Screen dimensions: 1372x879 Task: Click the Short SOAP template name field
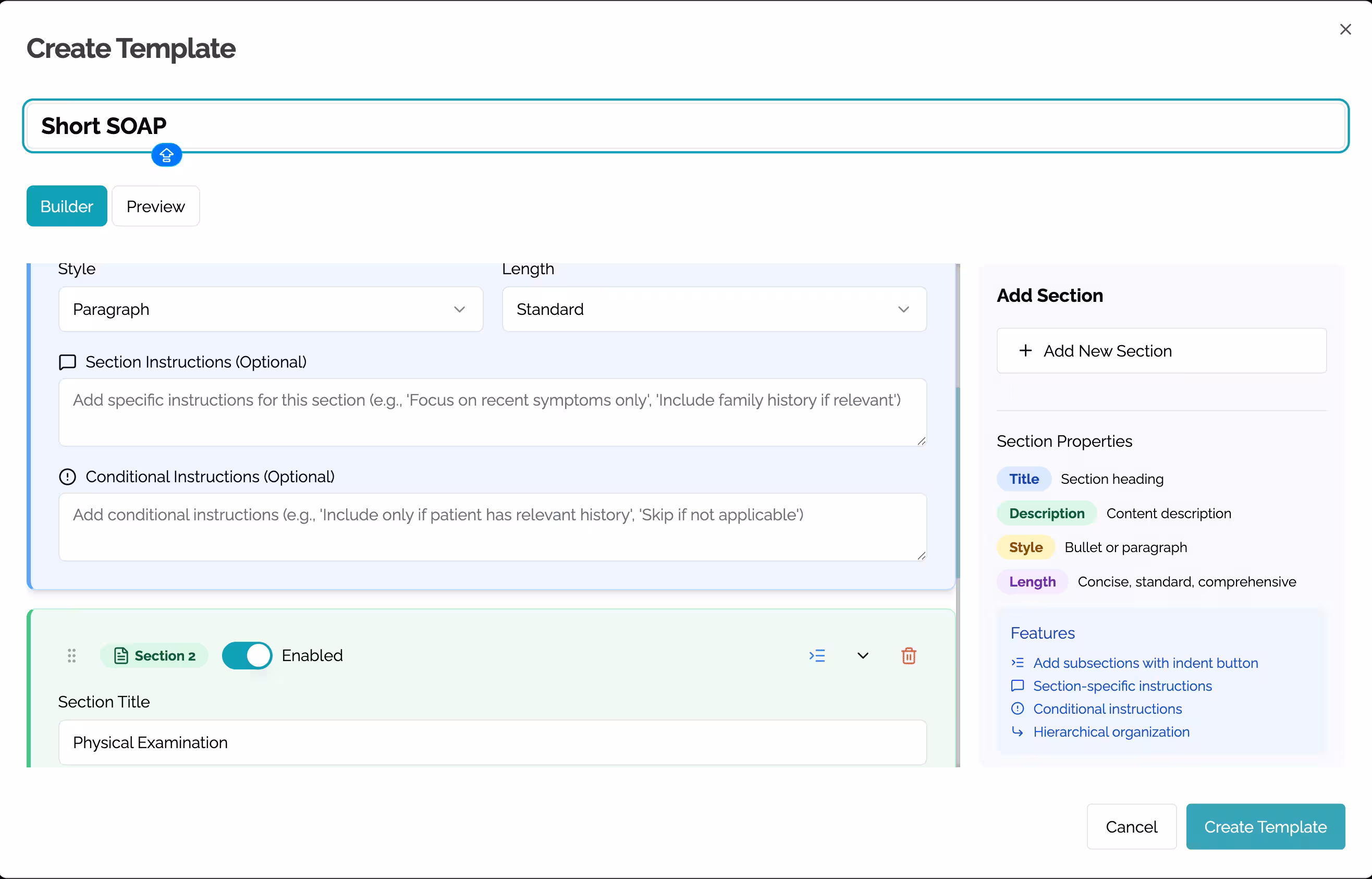(685, 126)
